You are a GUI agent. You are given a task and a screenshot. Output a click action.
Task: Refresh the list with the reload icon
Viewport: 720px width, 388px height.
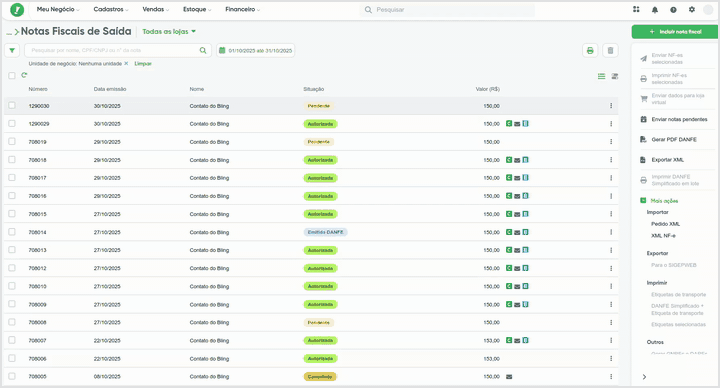(x=24, y=75)
